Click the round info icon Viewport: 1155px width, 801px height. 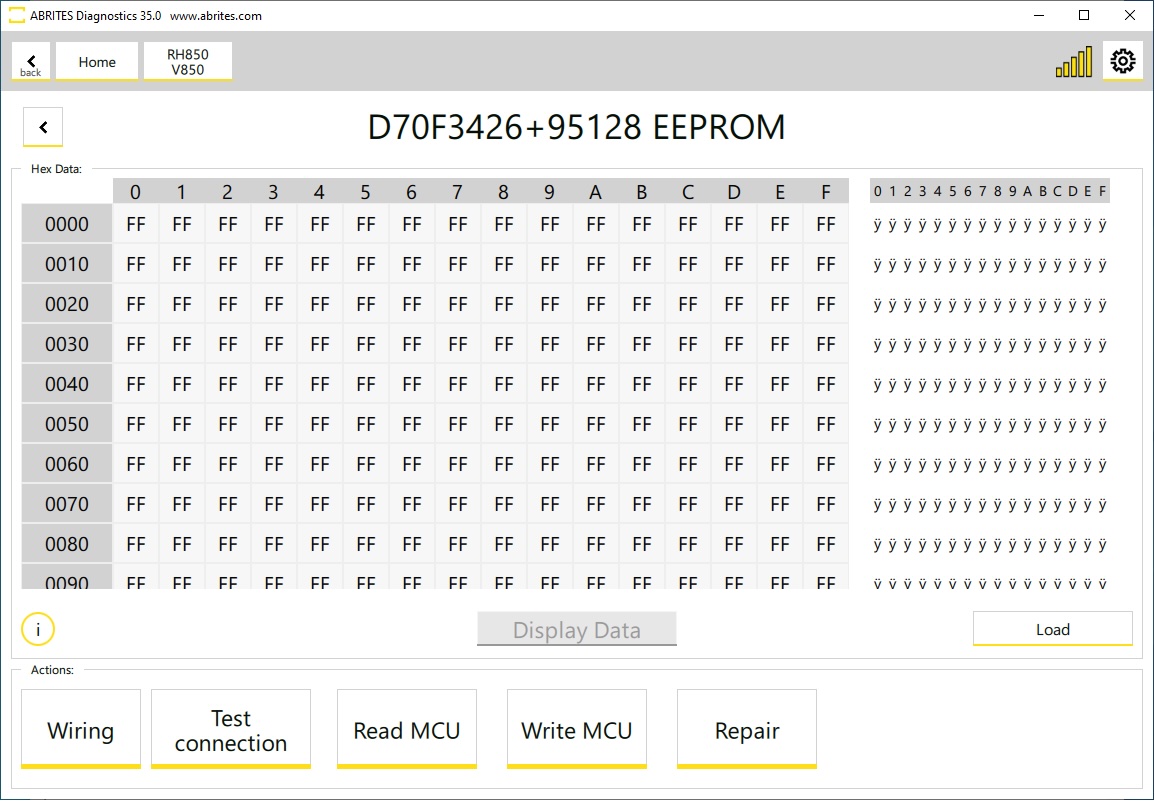tap(38, 629)
